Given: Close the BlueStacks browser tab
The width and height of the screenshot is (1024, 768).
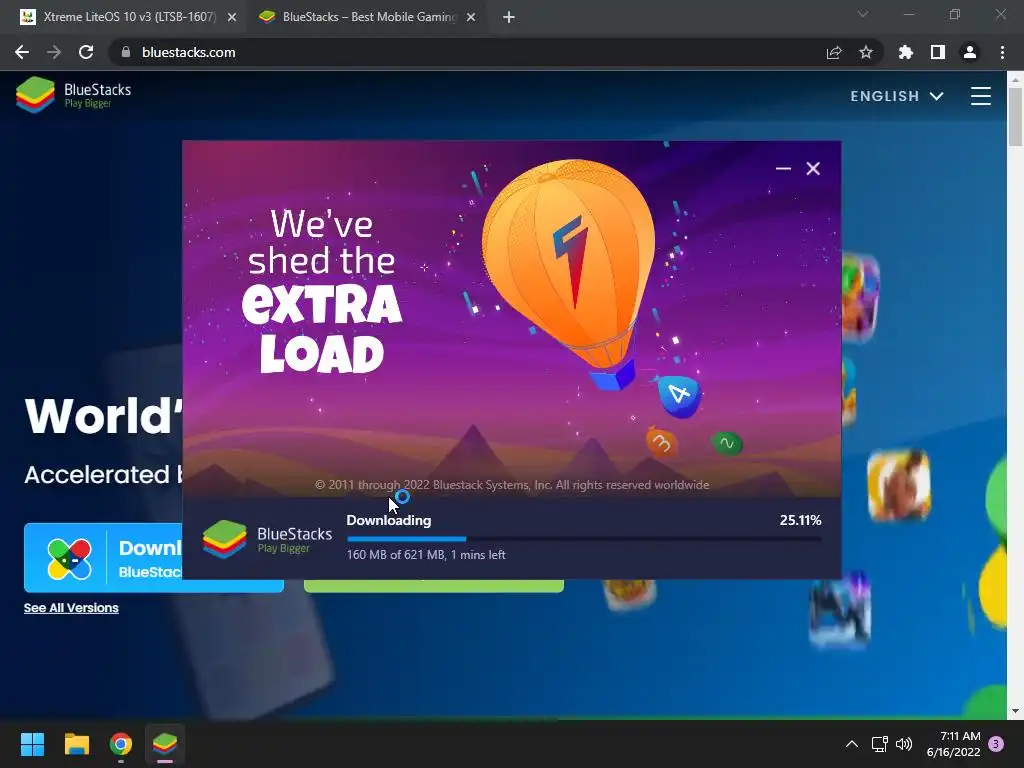Looking at the screenshot, I should coord(471,17).
